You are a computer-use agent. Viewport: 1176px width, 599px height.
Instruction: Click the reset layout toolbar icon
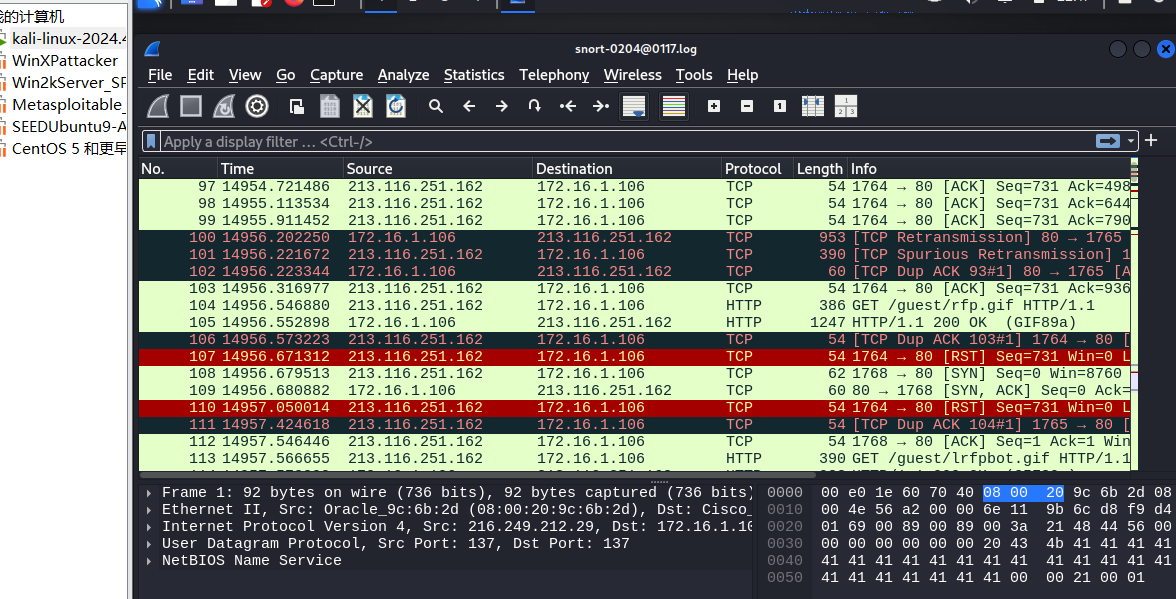tap(846, 106)
